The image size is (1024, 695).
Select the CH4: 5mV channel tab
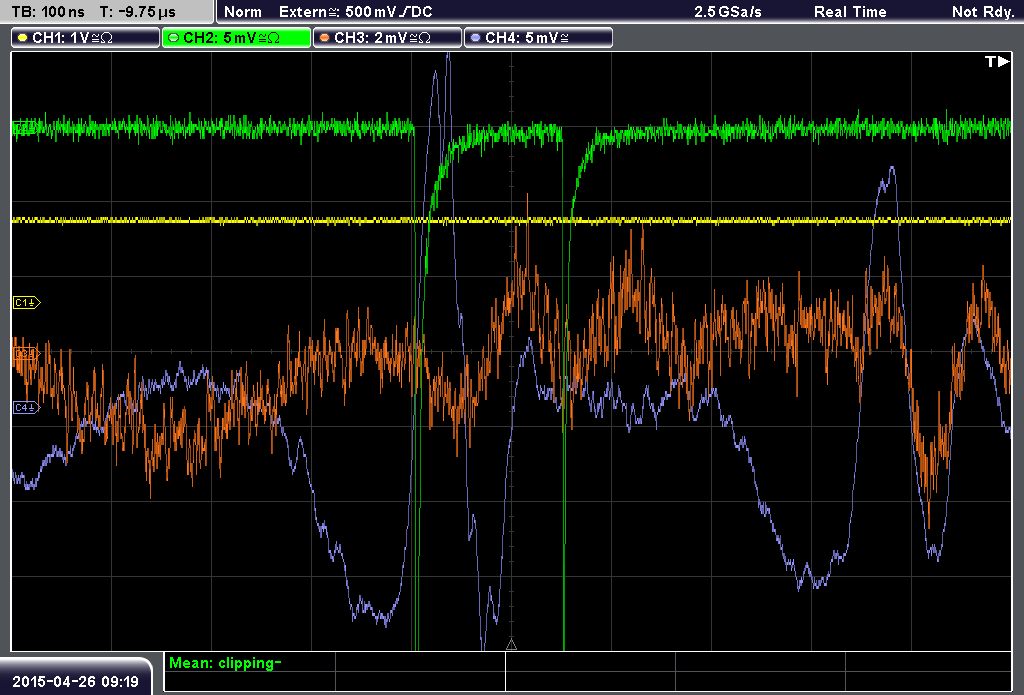pos(538,38)
